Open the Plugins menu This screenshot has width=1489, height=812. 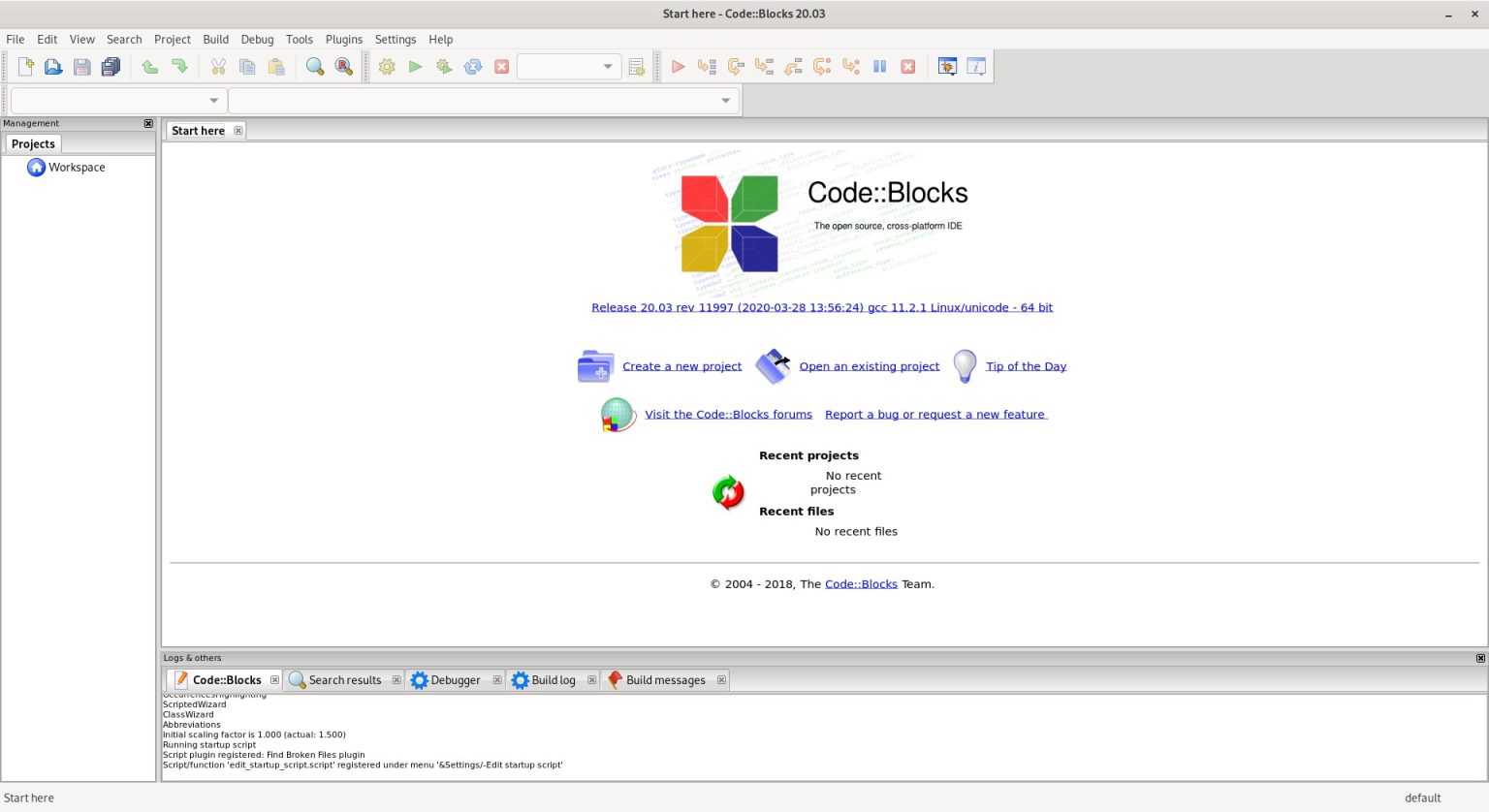click(x=344, y=40)
